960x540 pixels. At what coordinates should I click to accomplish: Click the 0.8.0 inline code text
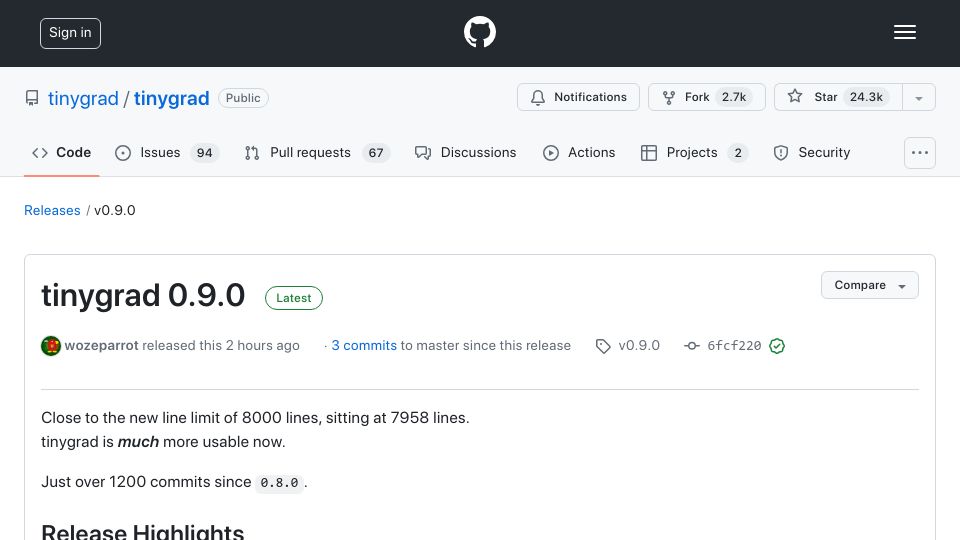click(279, 482)
